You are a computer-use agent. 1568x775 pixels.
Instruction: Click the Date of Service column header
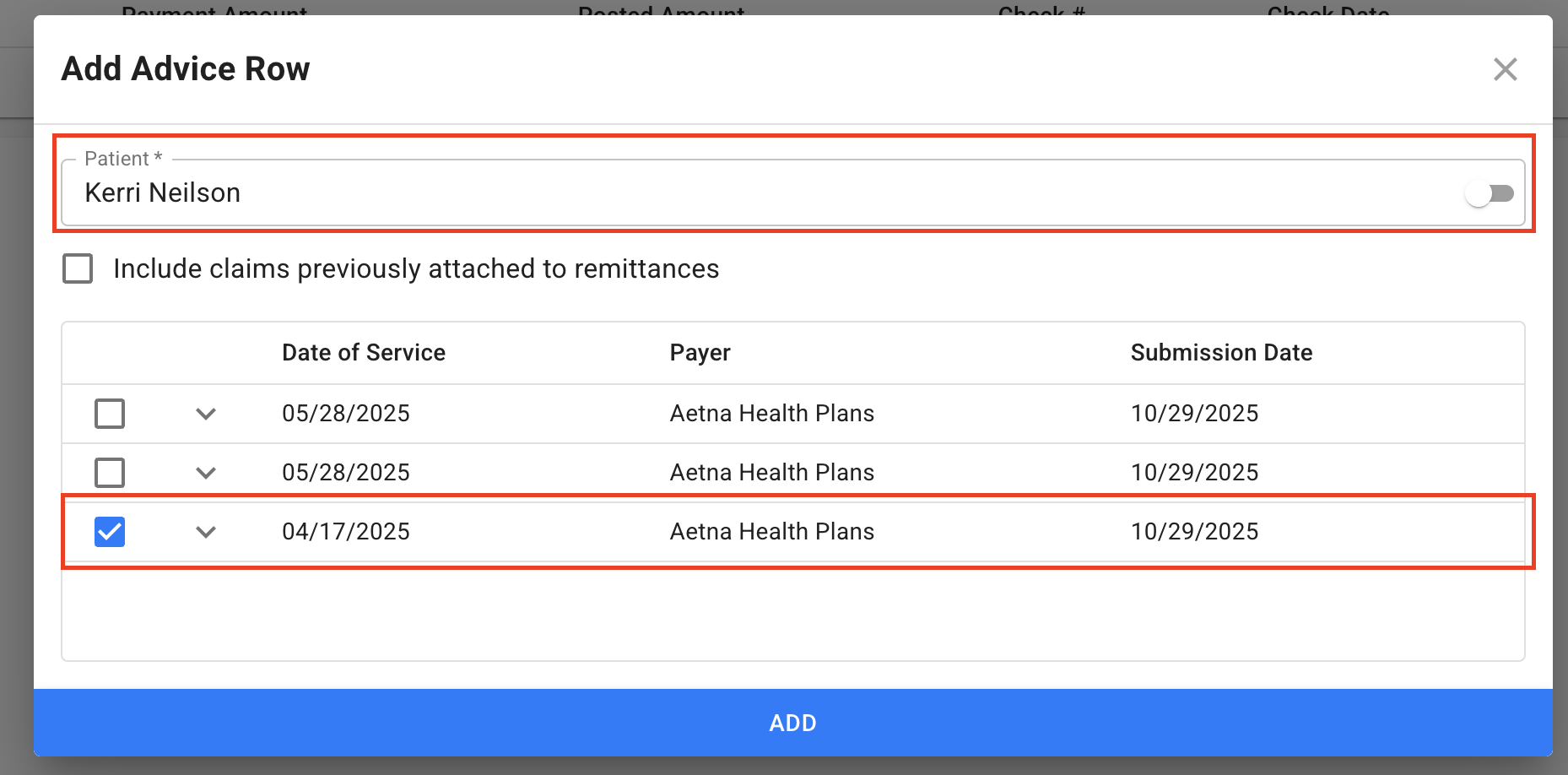coord(364,353)
